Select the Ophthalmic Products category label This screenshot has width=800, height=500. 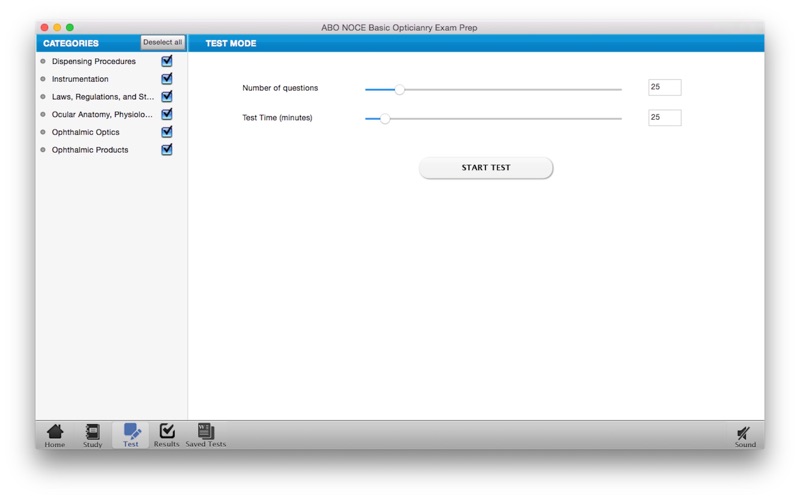(x=90, y=150)
